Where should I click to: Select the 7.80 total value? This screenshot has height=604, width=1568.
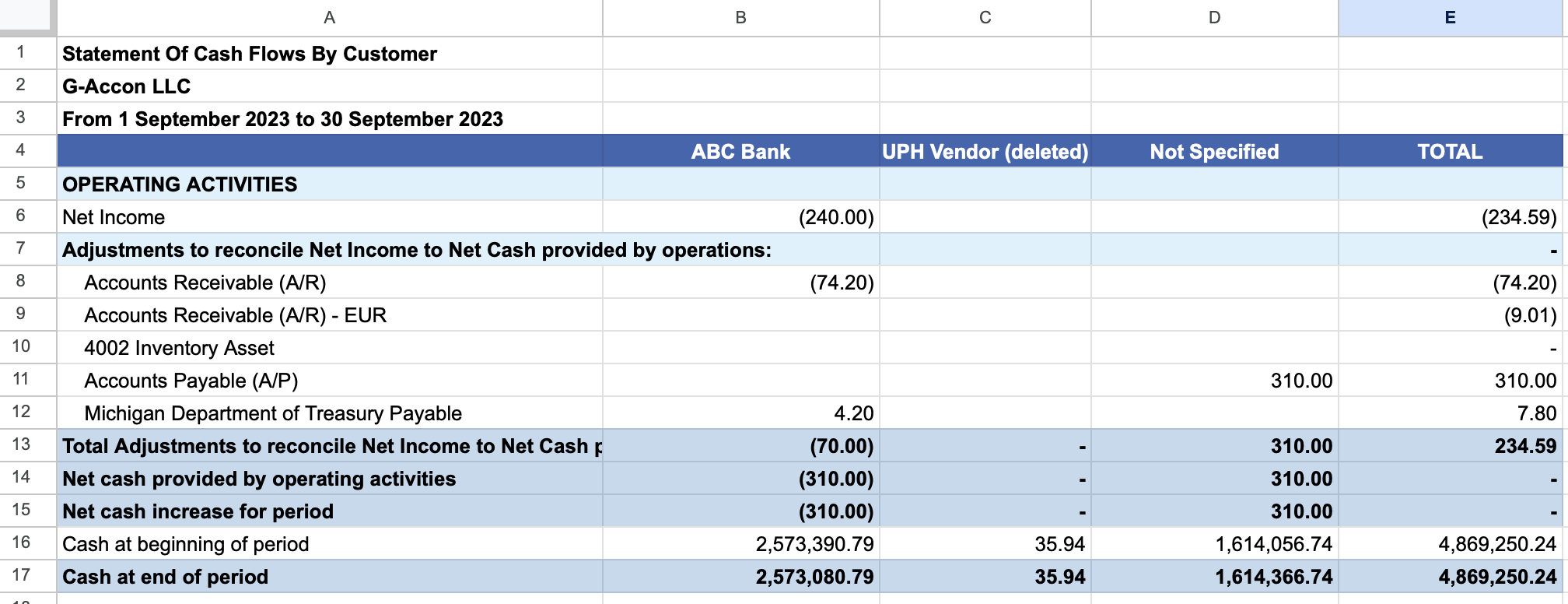click(x=1450, y=413)
